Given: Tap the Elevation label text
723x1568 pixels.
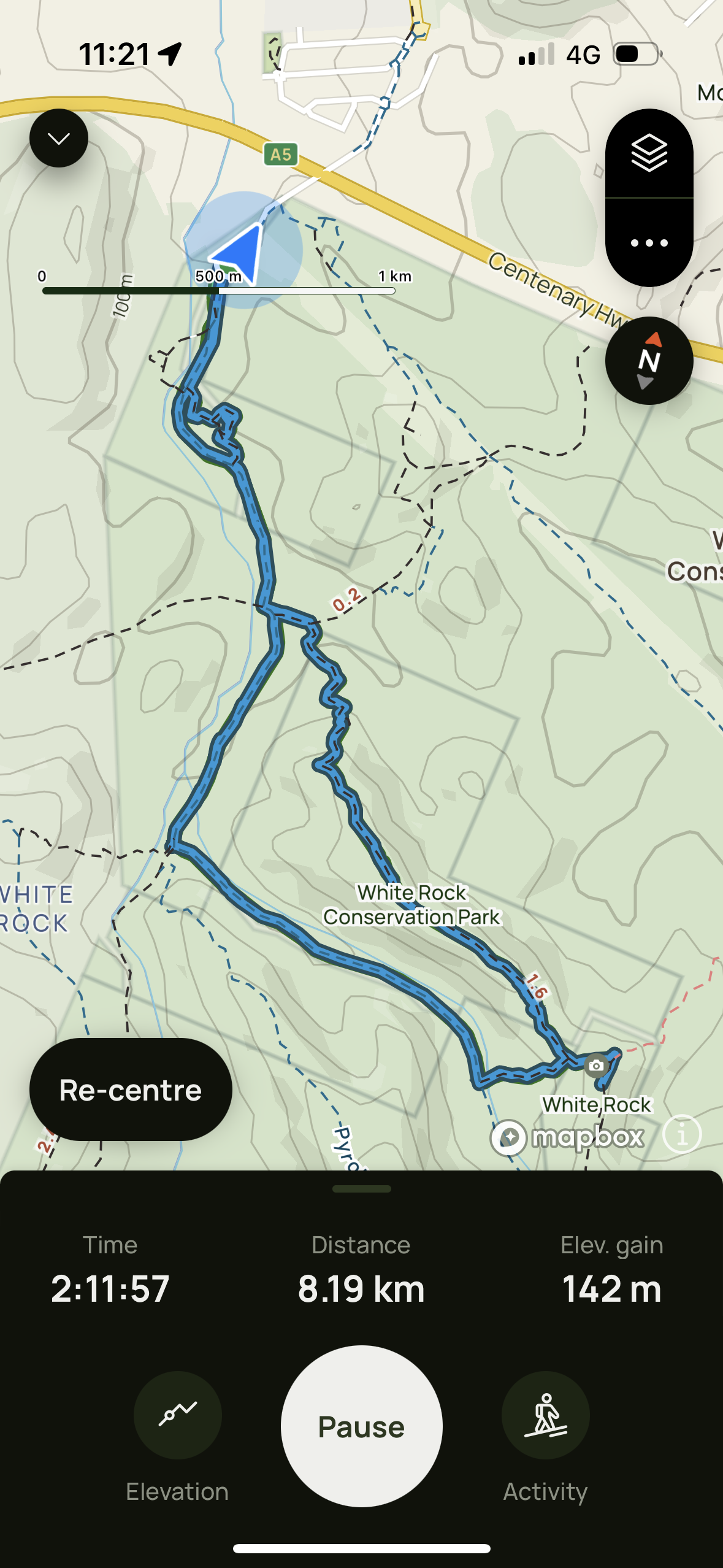Looking at the screenshot, I should coord(177,1491).
